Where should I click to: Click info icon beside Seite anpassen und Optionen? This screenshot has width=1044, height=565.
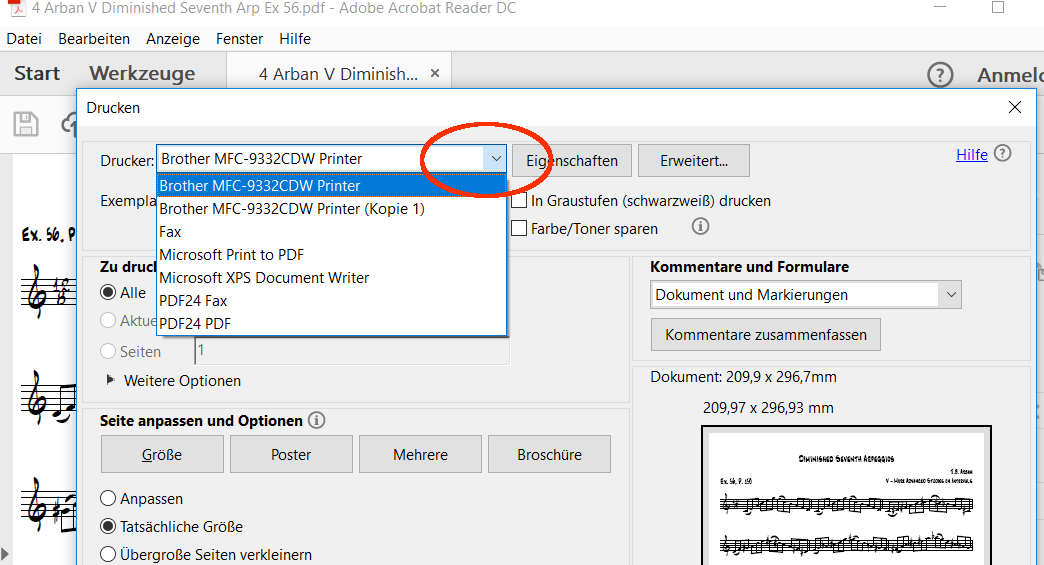317,421
